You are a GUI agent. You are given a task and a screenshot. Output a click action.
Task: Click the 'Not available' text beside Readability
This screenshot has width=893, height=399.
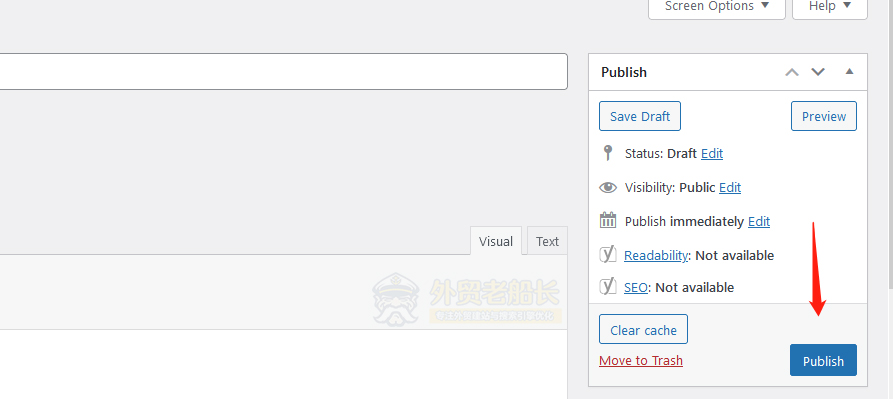pyautogui.click(x=735, y=256)
